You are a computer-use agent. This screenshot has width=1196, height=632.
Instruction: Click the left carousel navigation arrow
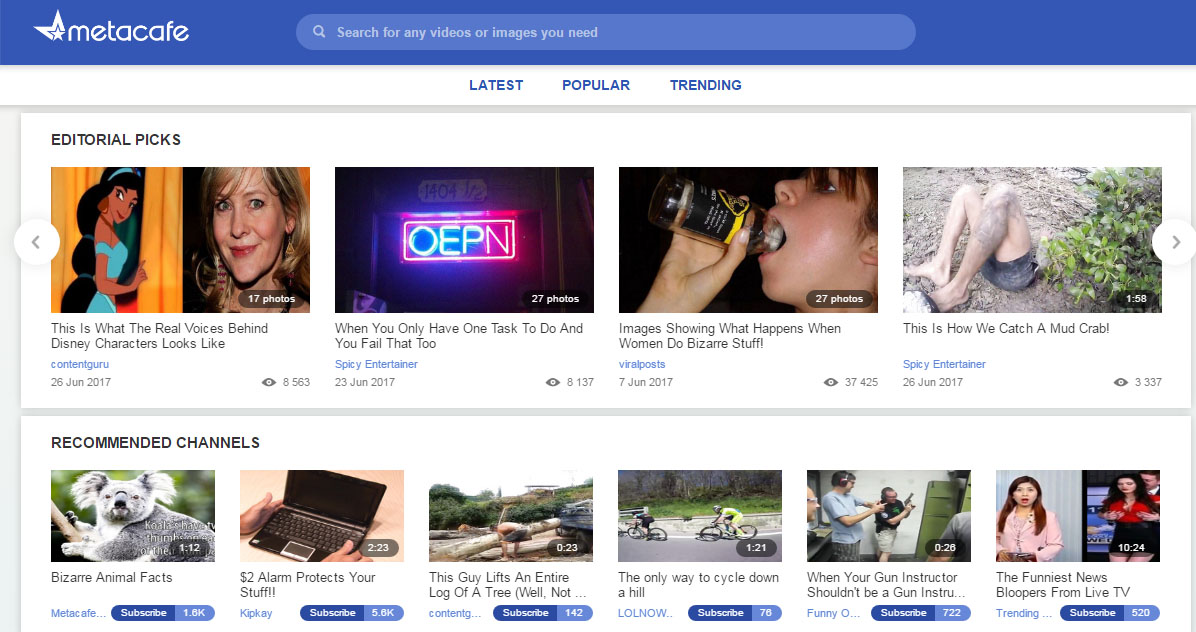pos(36,241)
